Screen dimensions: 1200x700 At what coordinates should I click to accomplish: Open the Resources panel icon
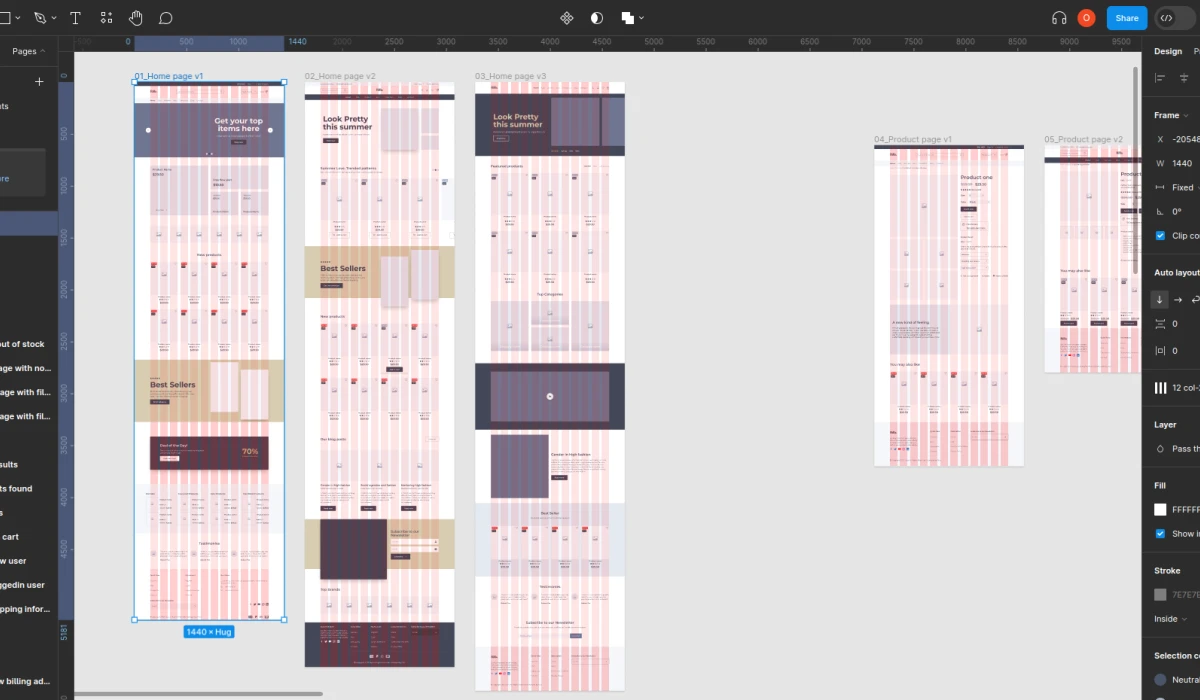click(x=105, y=17)
